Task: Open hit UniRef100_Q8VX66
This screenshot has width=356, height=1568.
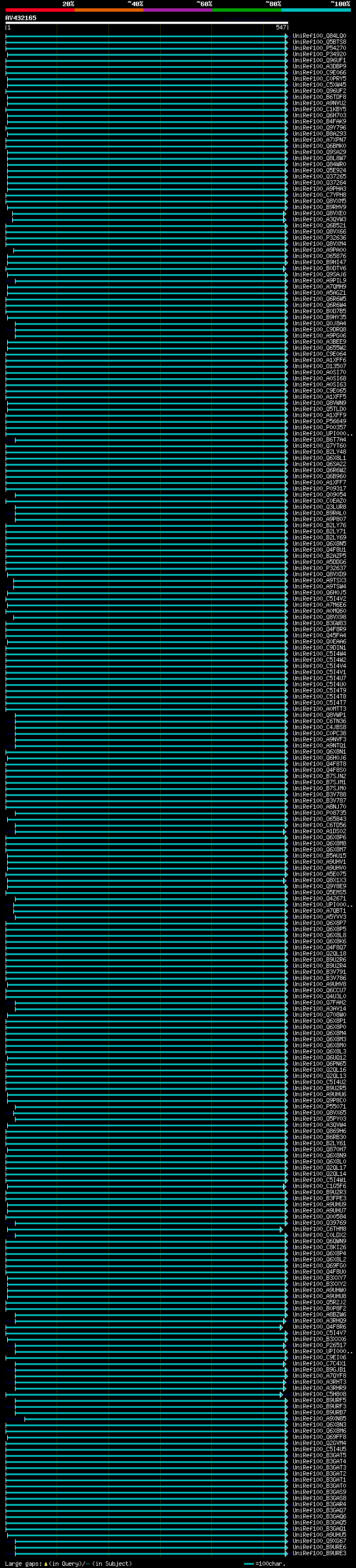Action: [319, 231]
